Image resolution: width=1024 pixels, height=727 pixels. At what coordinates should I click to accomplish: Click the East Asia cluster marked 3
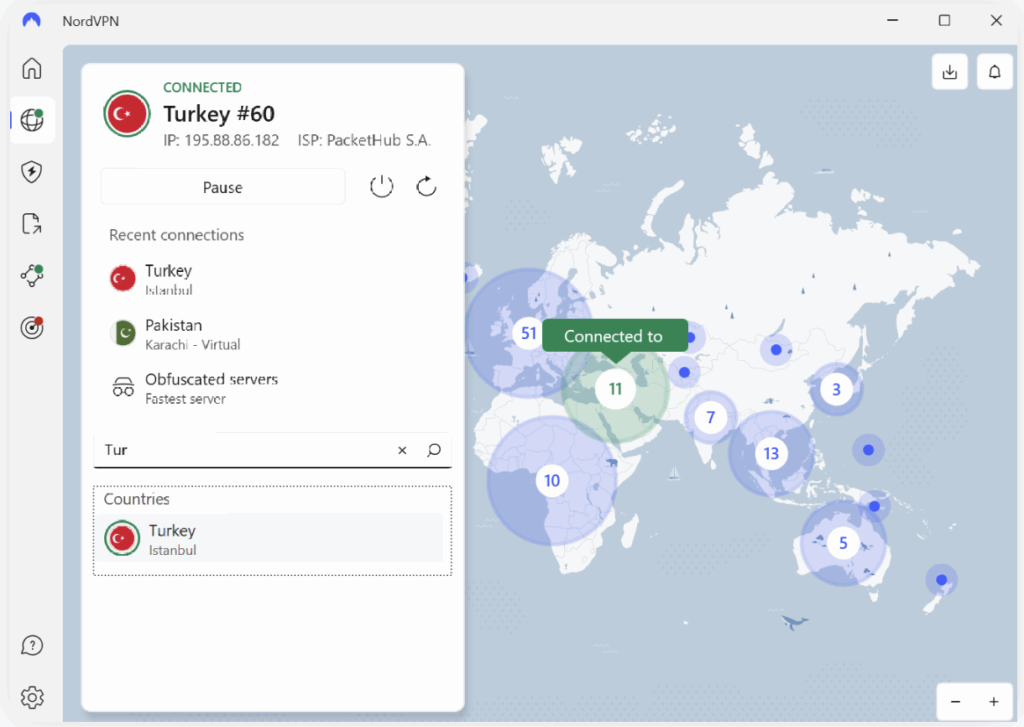point(836,390)
